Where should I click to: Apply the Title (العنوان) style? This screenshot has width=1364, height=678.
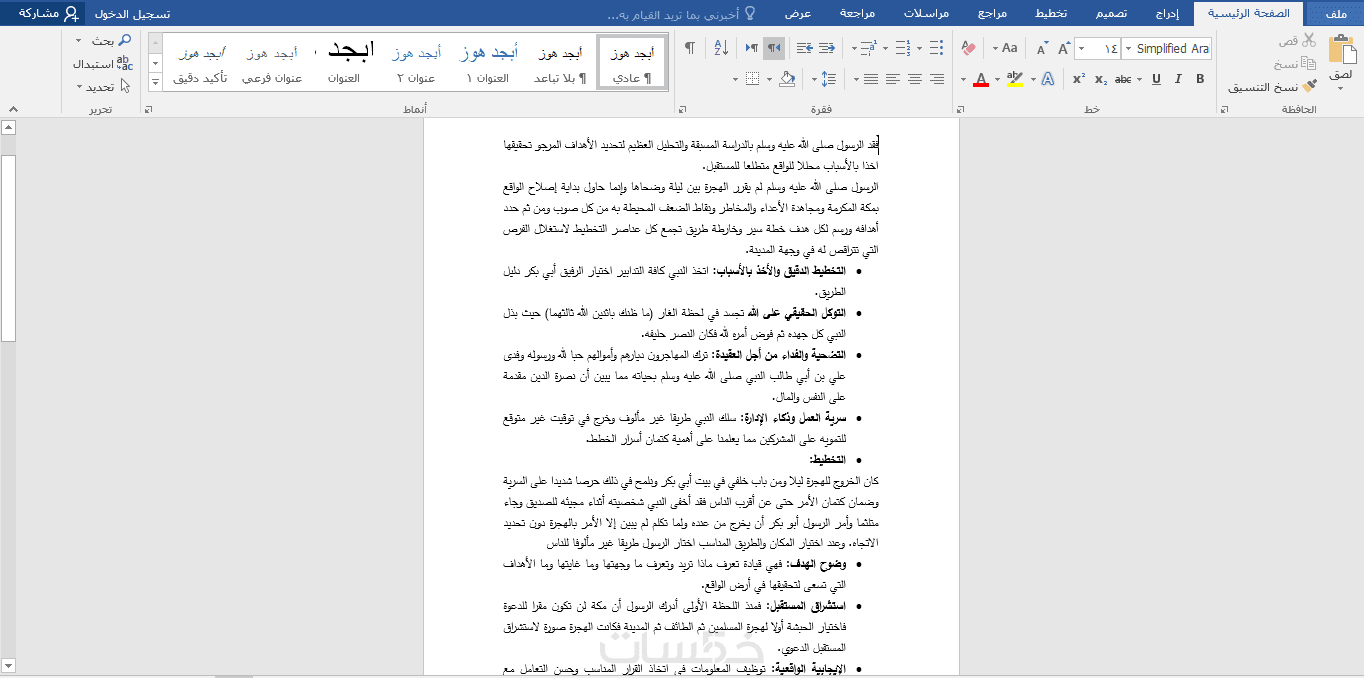[344, 62]
